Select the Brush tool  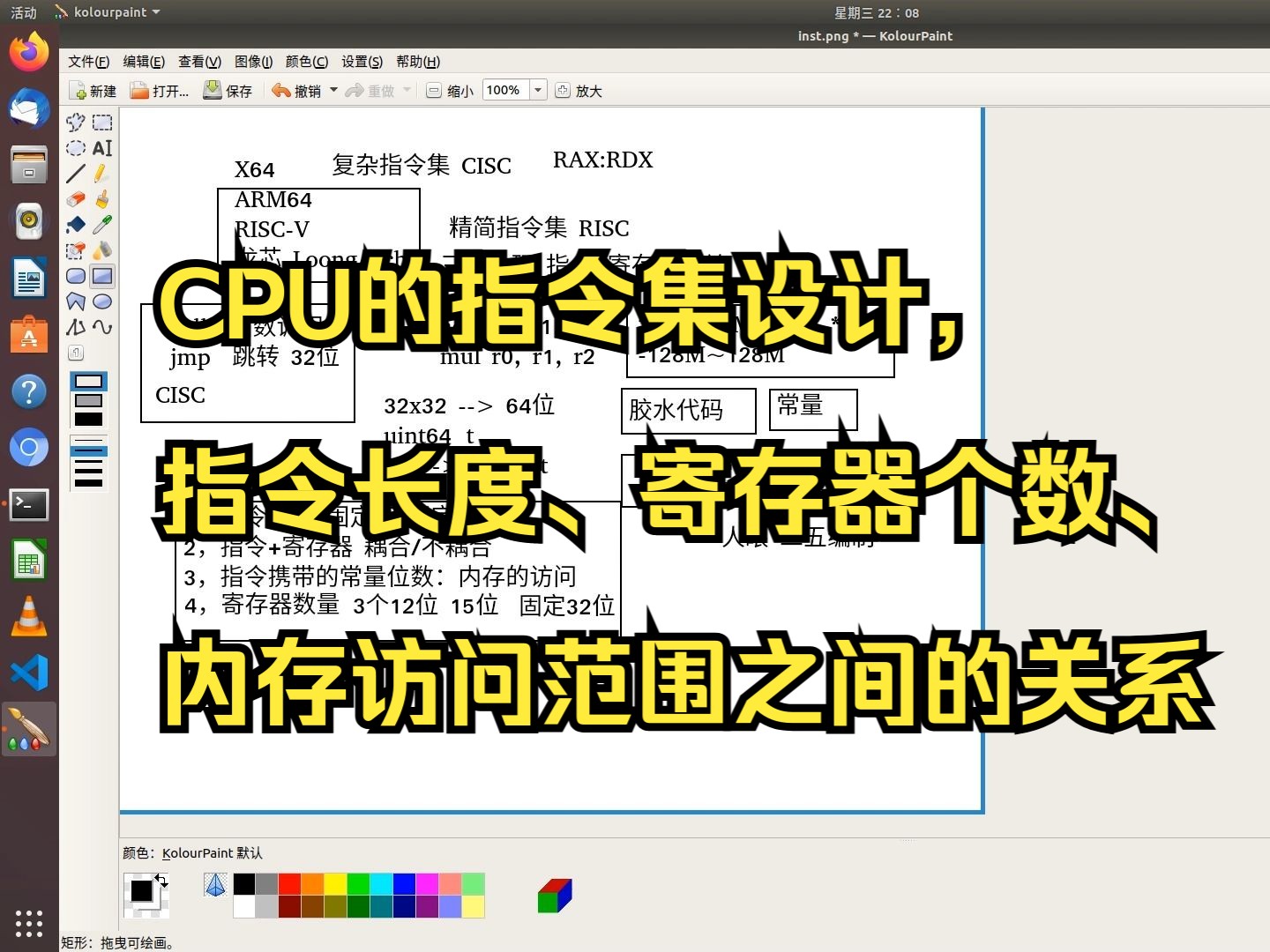[102, 199]
